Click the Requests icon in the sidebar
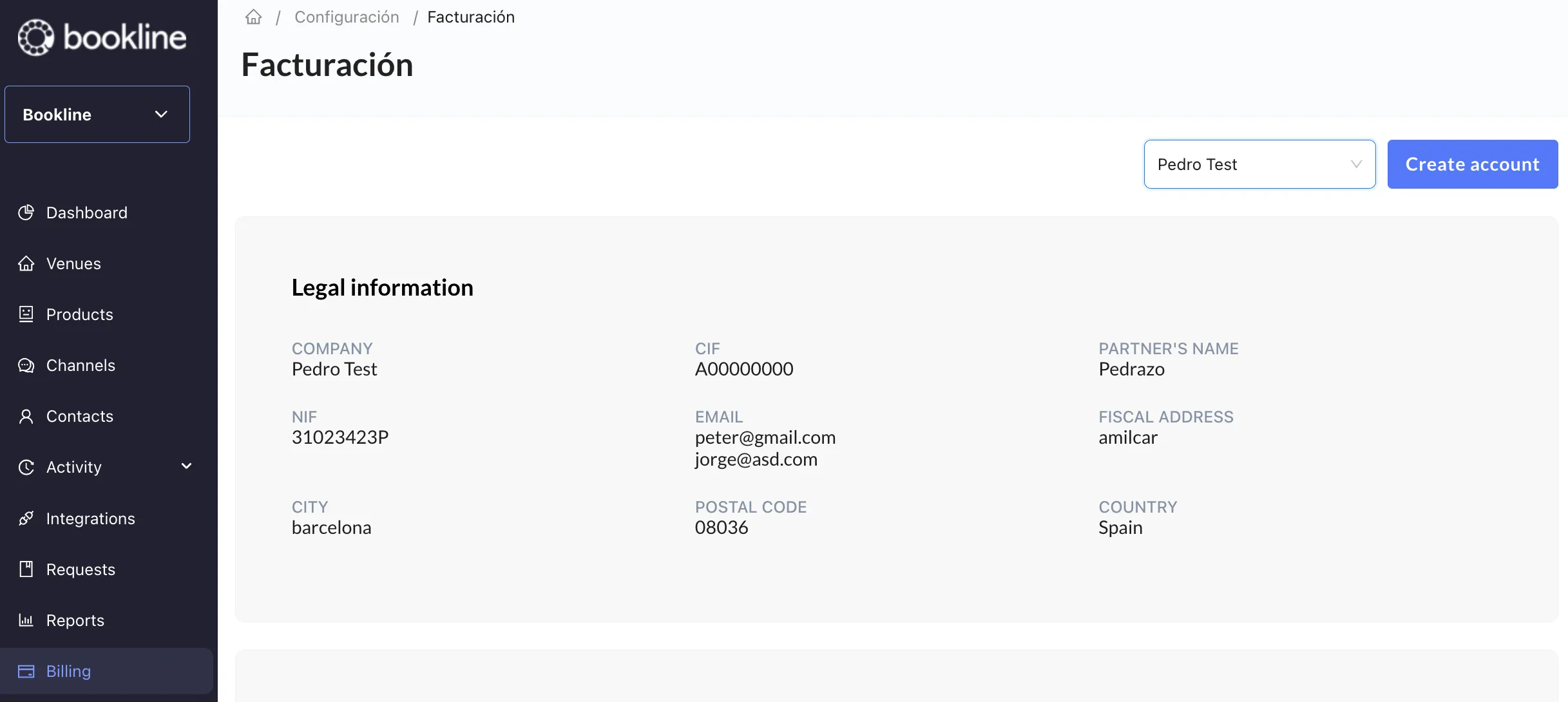This screenshot has width=1568, height=702. tap(26, 569)
